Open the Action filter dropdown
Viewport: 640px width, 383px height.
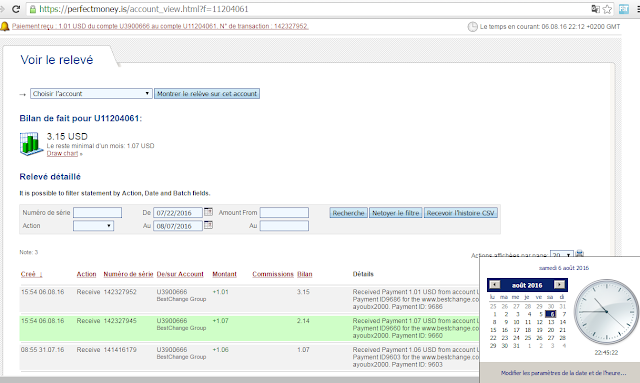[93, 226]
